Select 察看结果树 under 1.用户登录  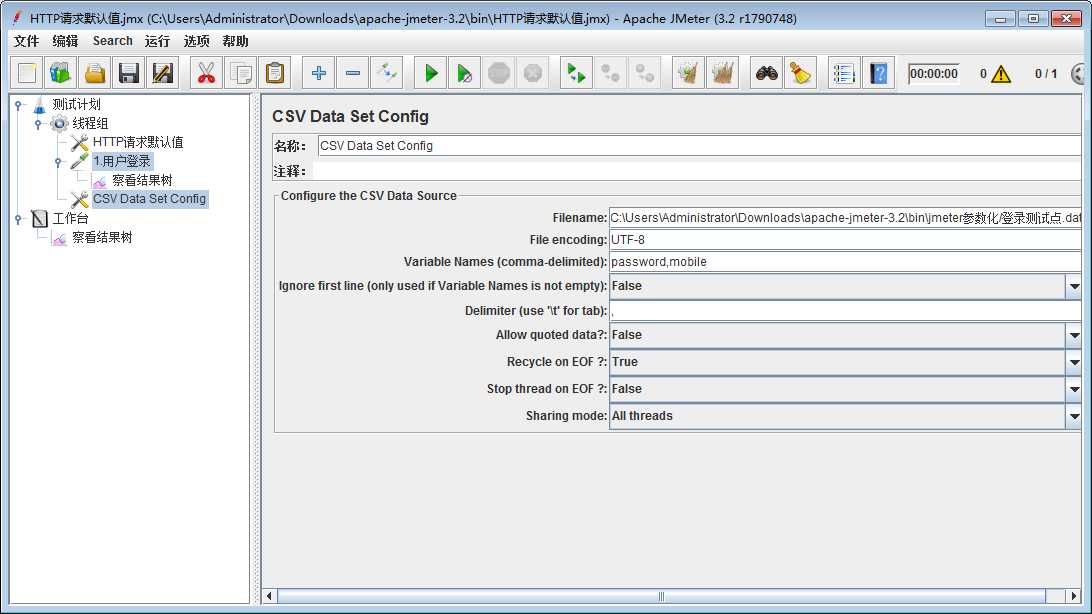click(x=142, y=180)
